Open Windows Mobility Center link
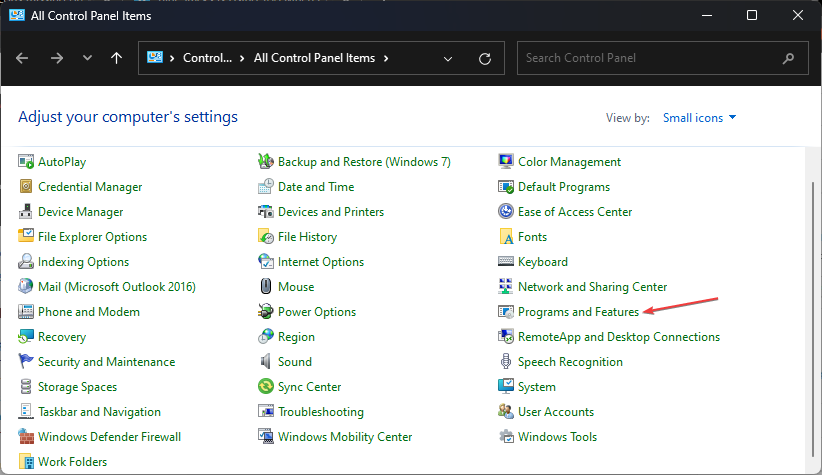The height and width of the screenshot is (475, 822). [345, 437]
